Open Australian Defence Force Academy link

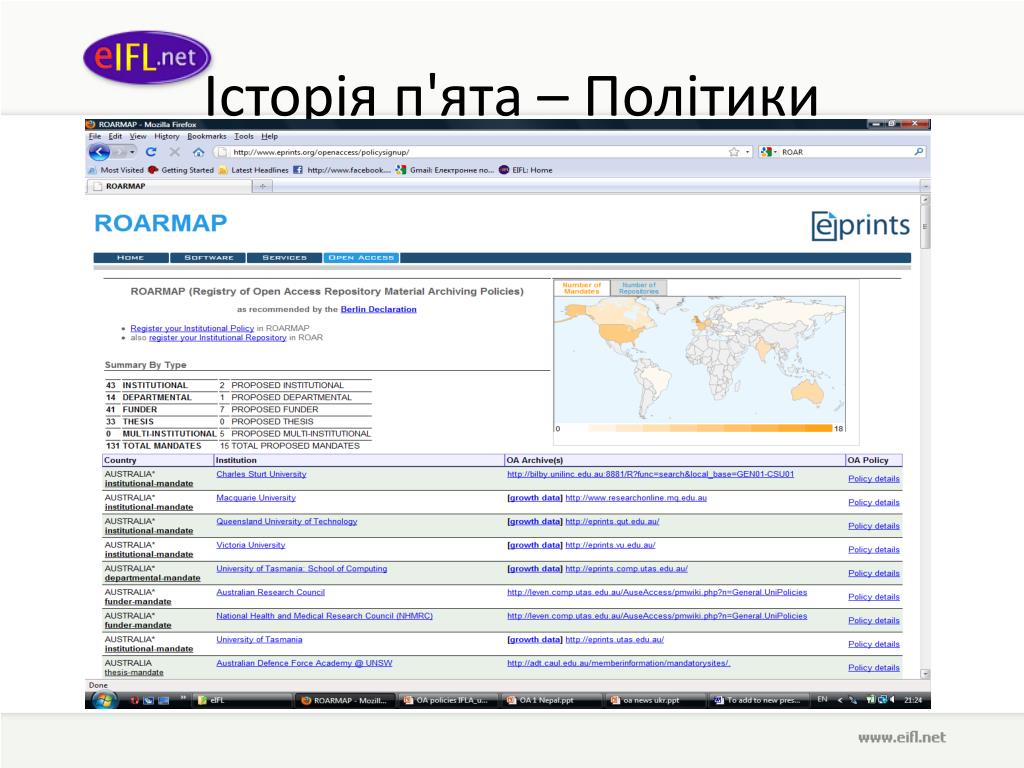(304, 663)
